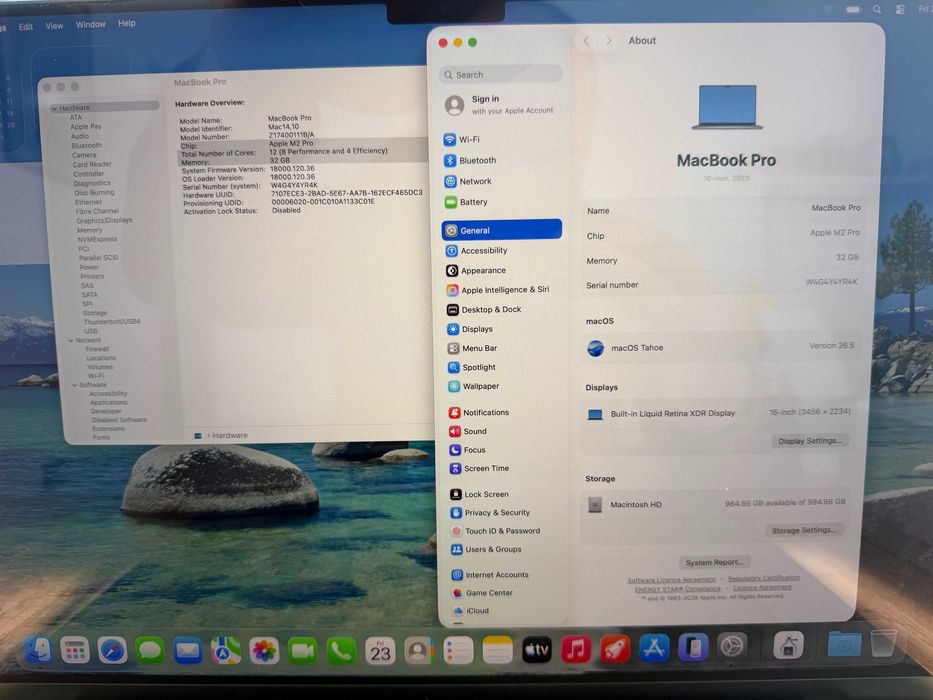Viewport: 933px width, 700px height.
Task: Open Messages from the Dock
Action: [150, 650]
